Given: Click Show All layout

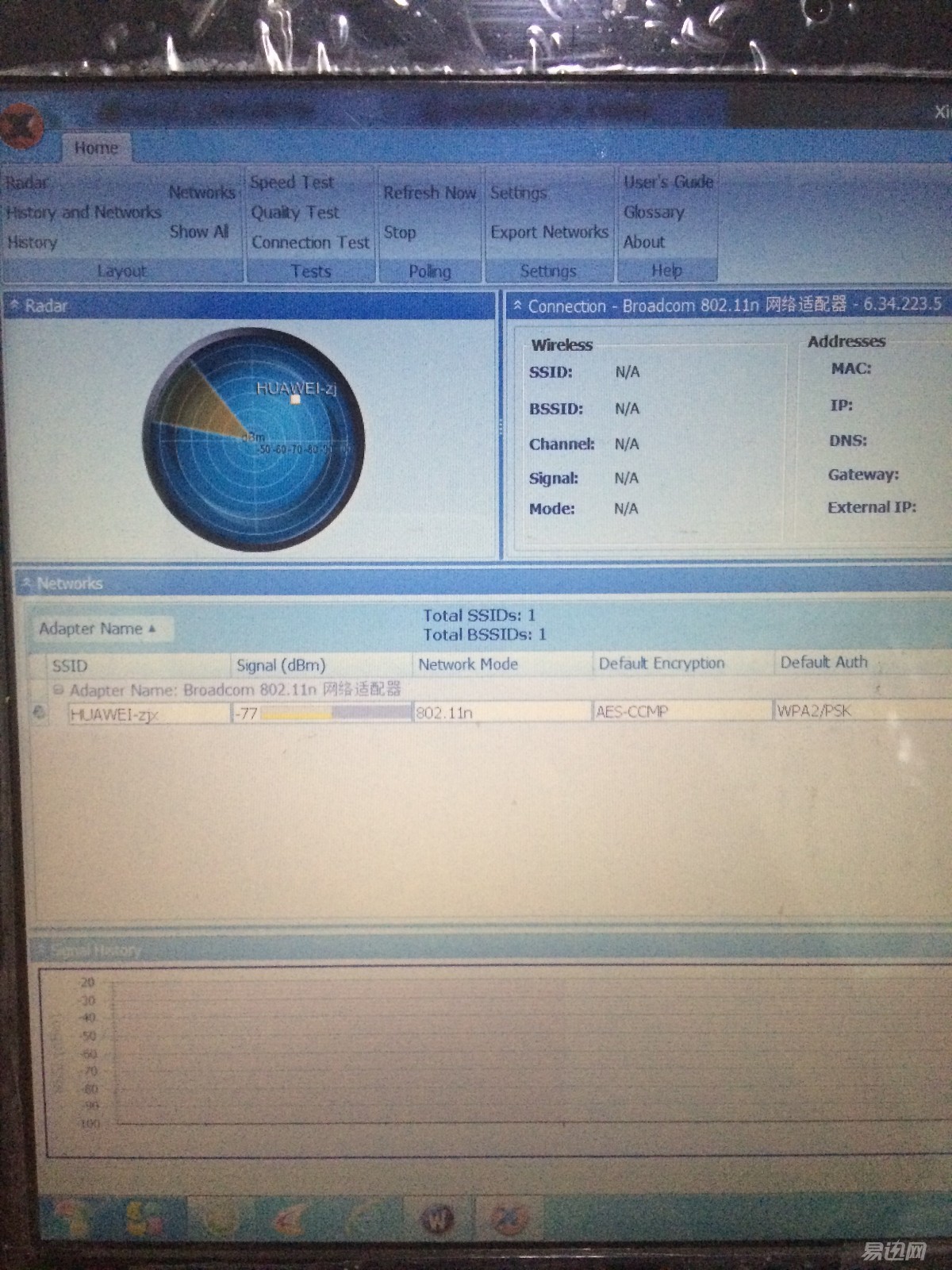Looking at the screenshot, I should (x=198, y=232).
